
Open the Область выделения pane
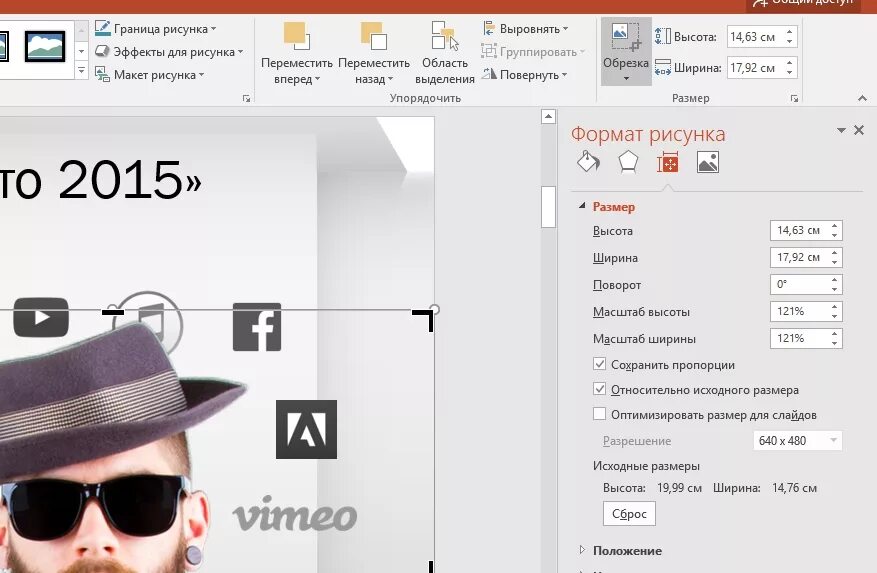point(445,53)
